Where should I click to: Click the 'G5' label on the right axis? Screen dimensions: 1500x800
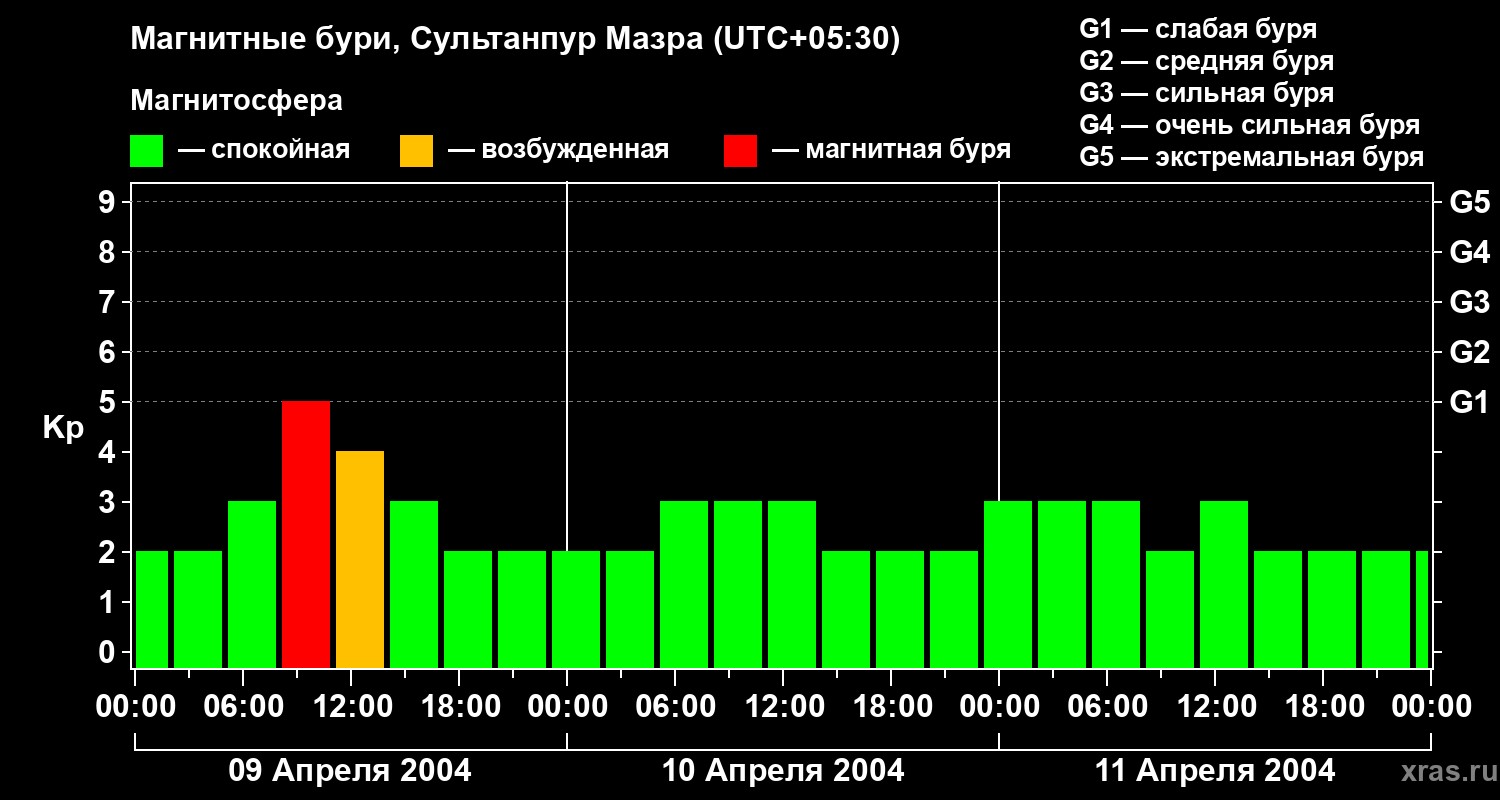pos(1470,202)
